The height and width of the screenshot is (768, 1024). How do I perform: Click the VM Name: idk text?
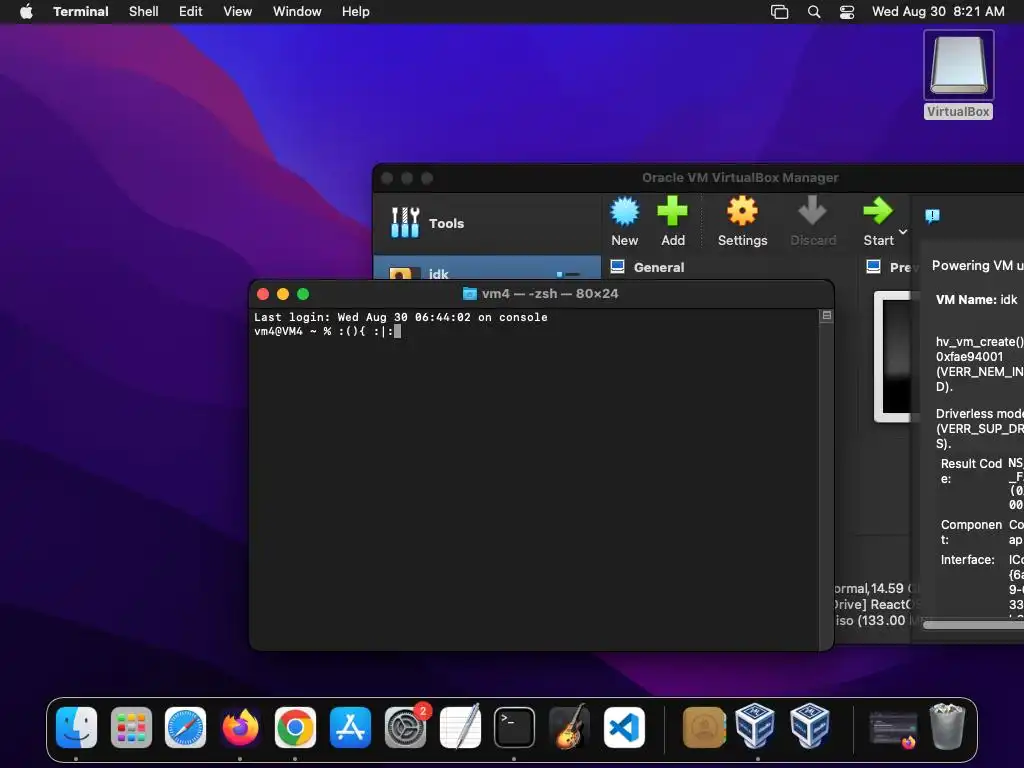976,300
